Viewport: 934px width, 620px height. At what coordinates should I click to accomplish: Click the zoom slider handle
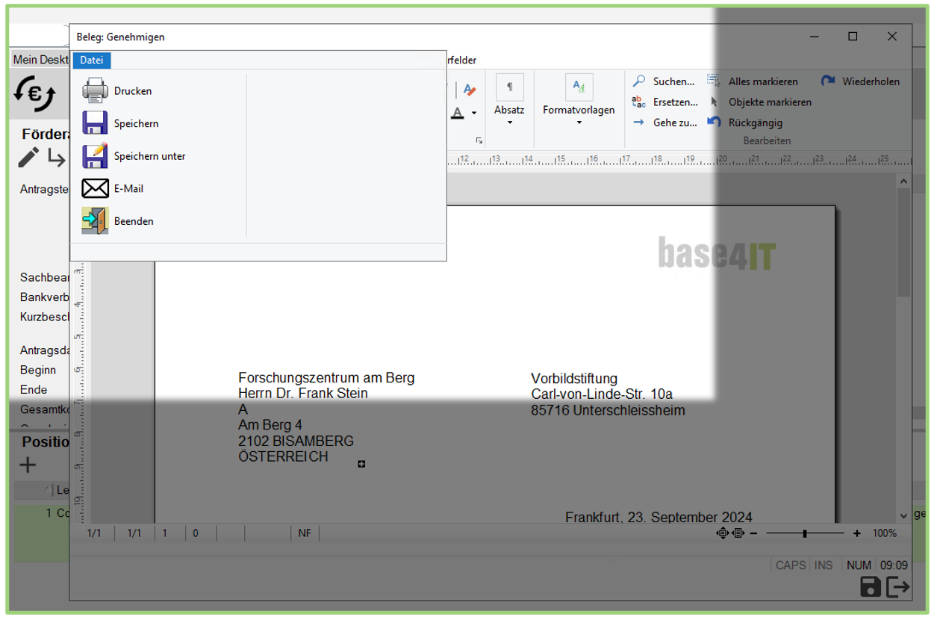pos(804,534)
